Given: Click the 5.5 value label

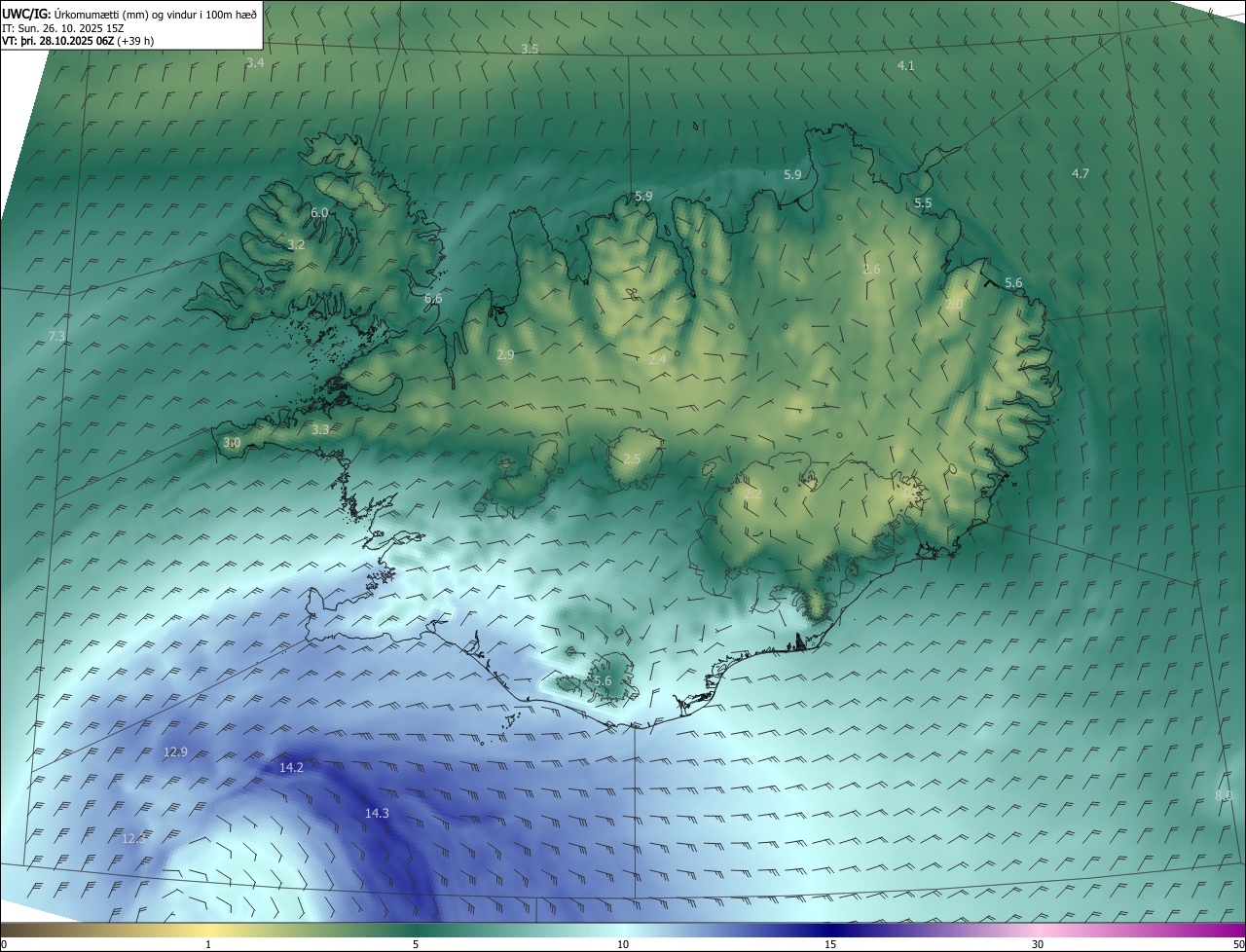Looking at the screenshot, I should pyautogui.click(x=923, y=202).
